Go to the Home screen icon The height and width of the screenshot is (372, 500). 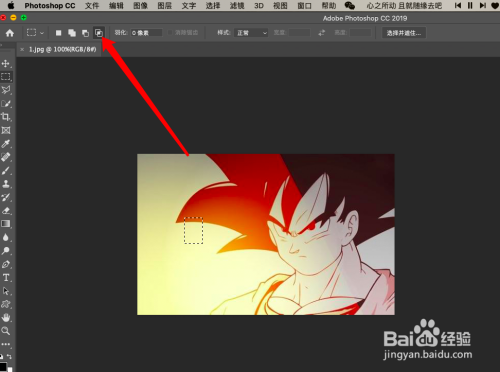(x=10, y=33)
